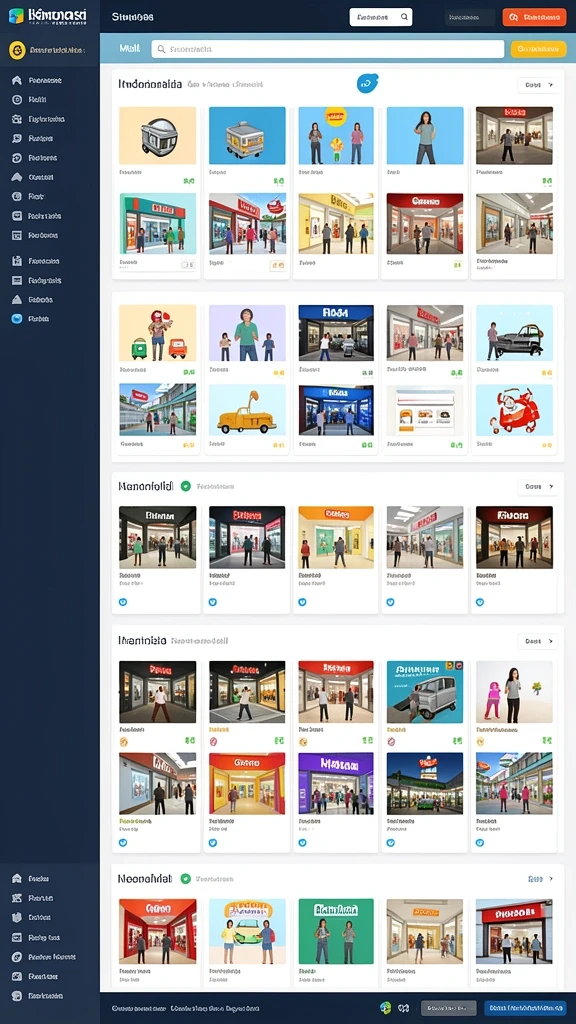The height and width of the screenshot is (1024, 576).
Task: Click the globe icon in the bottom footer bar
Action: pyautogui.click(x=385, y=1007)
